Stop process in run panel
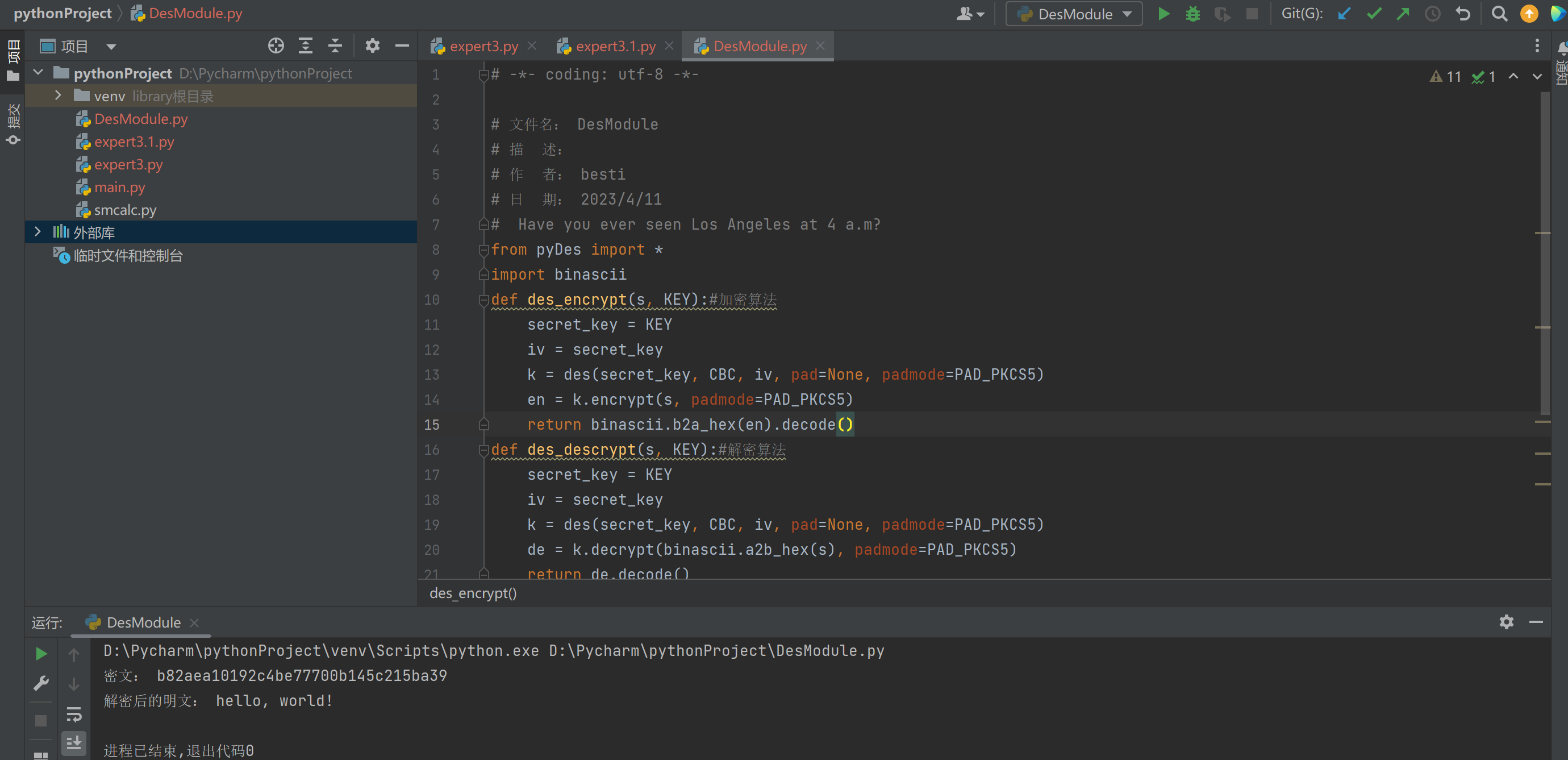Viewport: 1568px width, 760px height. [x=41, y=721]
